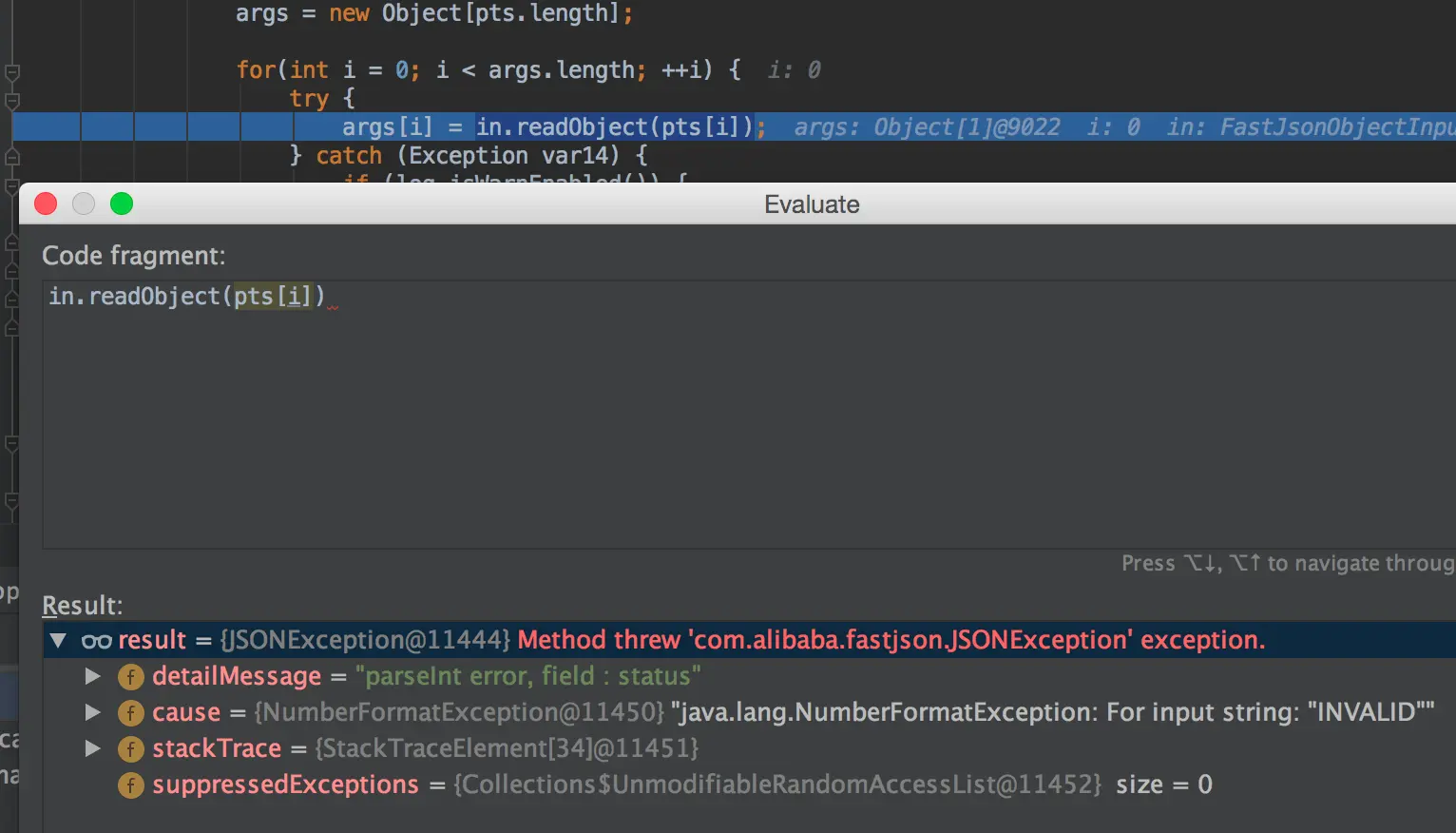Click the "parseInt error, field : status" value
The height and width of the screenshot is (833, 1456).
pos(528,676)
